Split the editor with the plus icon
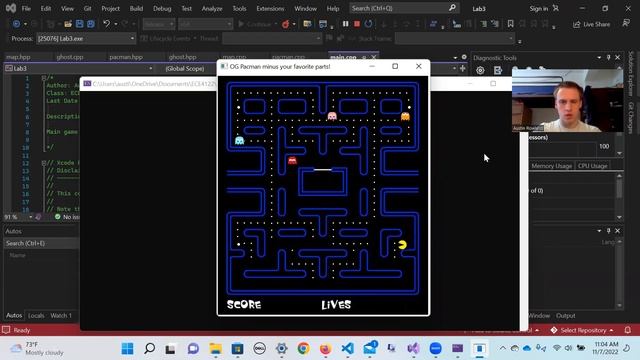Image resolution: width=640 pixels, height=360 pixels. tap(462, 69)
